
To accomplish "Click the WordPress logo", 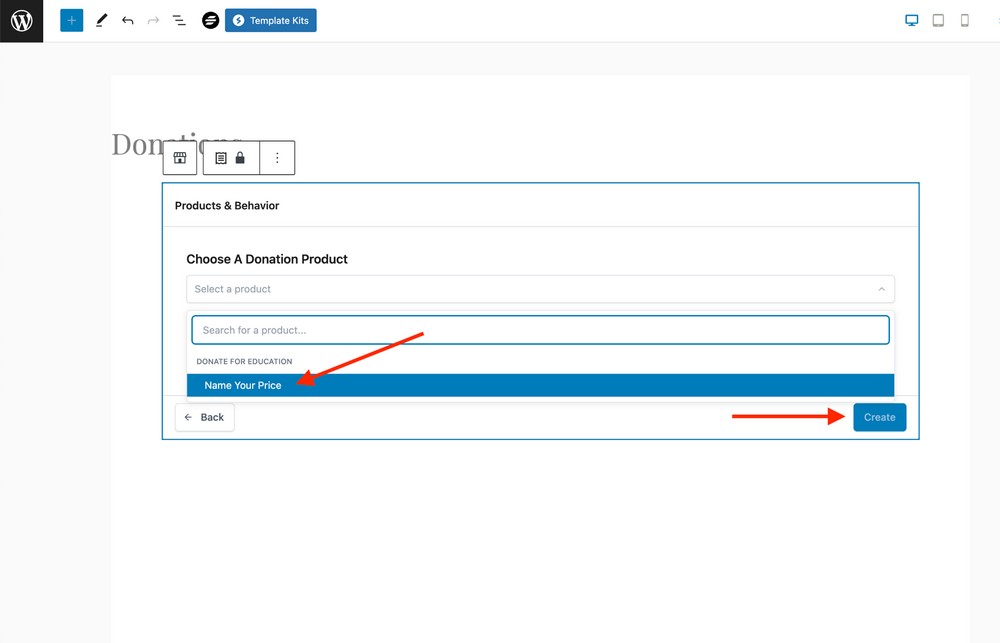I will (21, 20).
